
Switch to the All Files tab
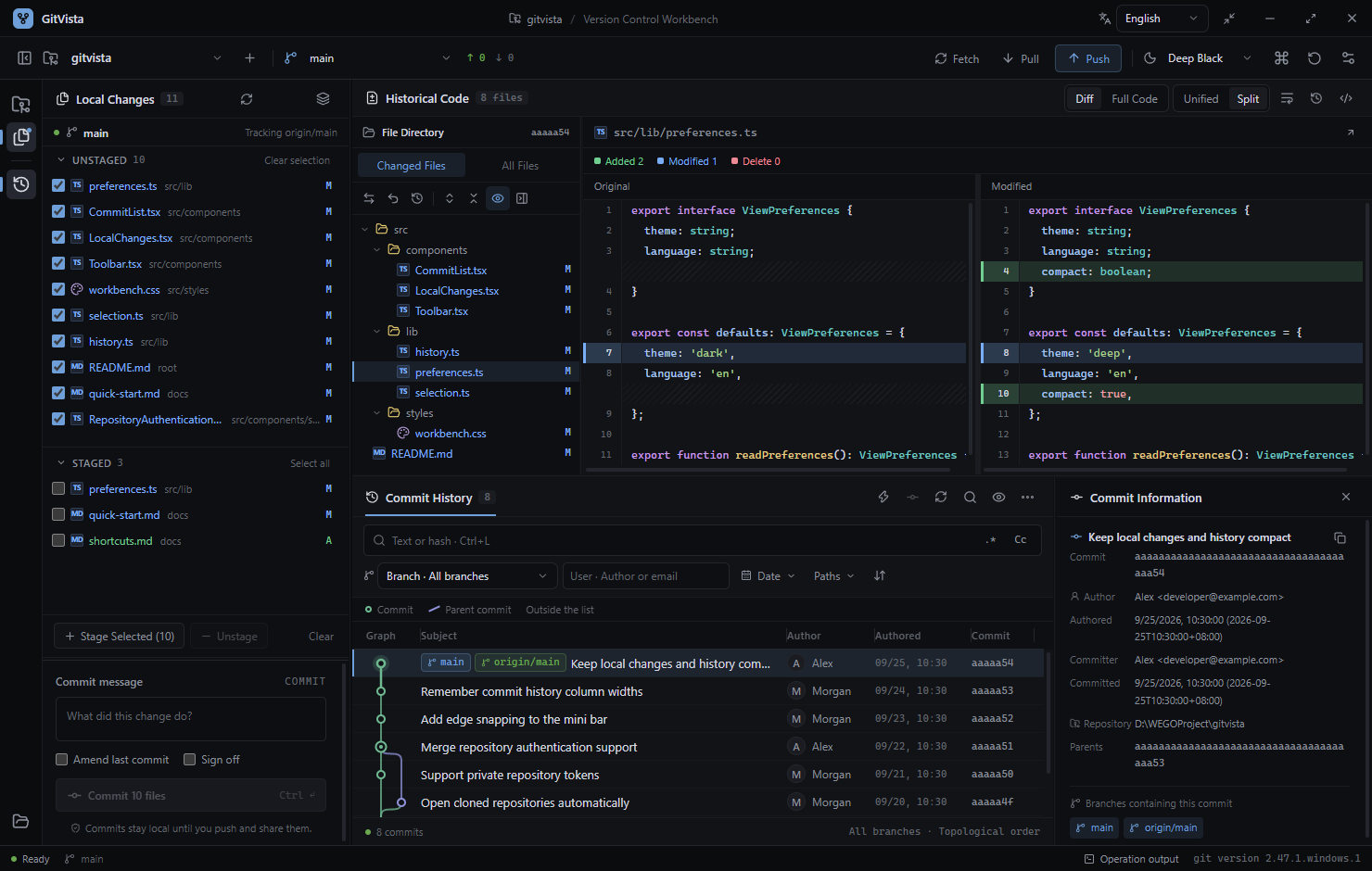520,166
